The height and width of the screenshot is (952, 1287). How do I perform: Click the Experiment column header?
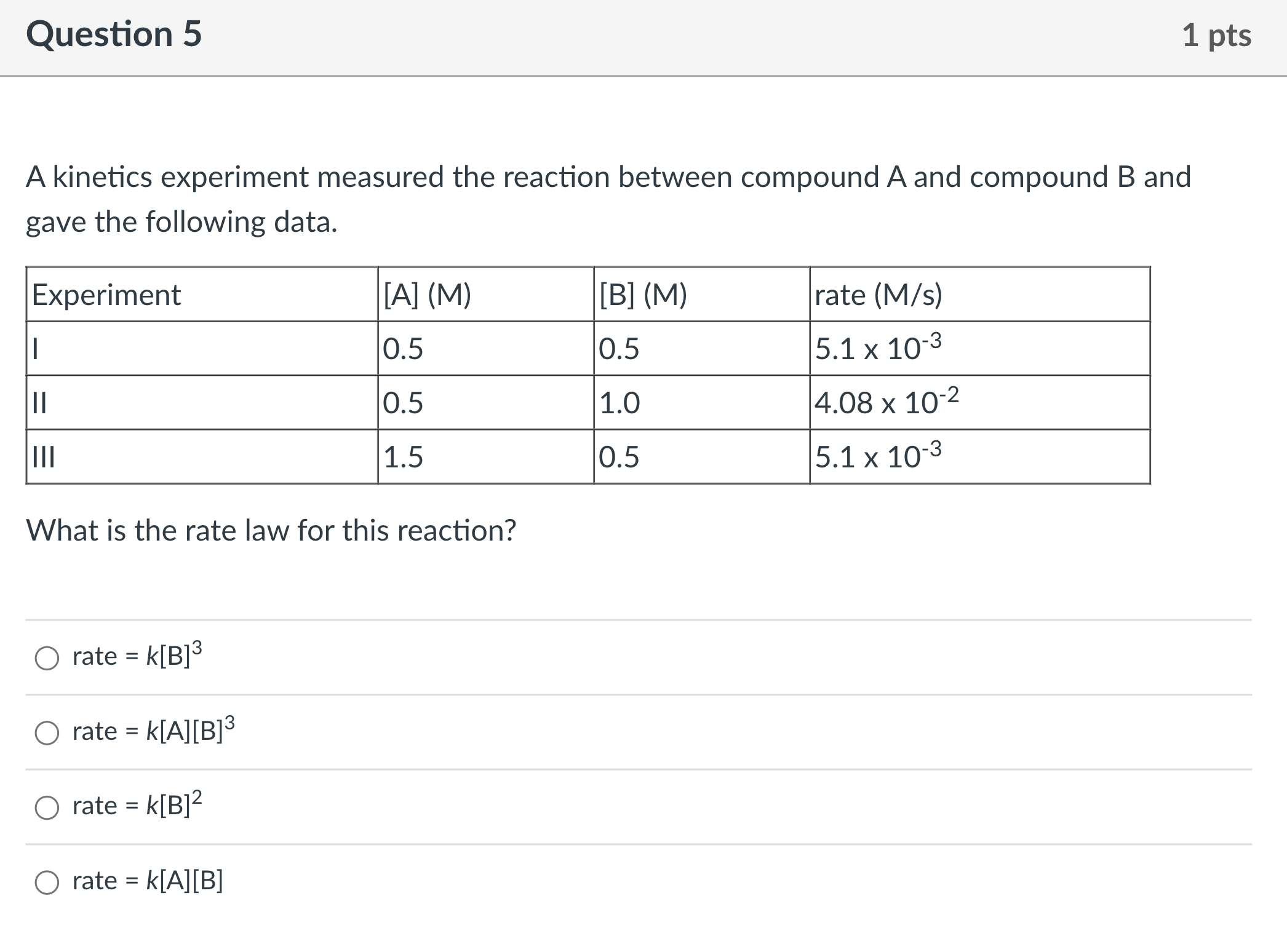pyautogui.click(x=106, y=294)
